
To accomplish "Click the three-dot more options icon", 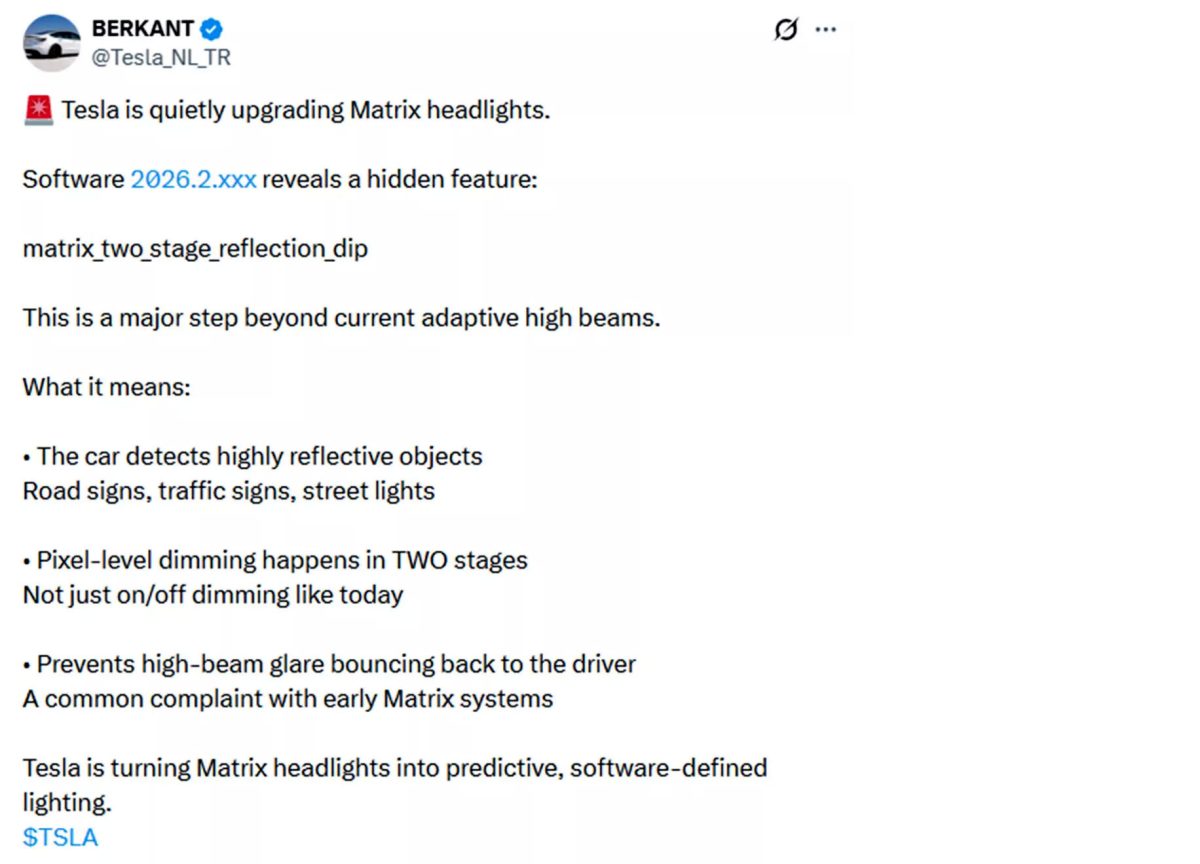I will (826, 30).
